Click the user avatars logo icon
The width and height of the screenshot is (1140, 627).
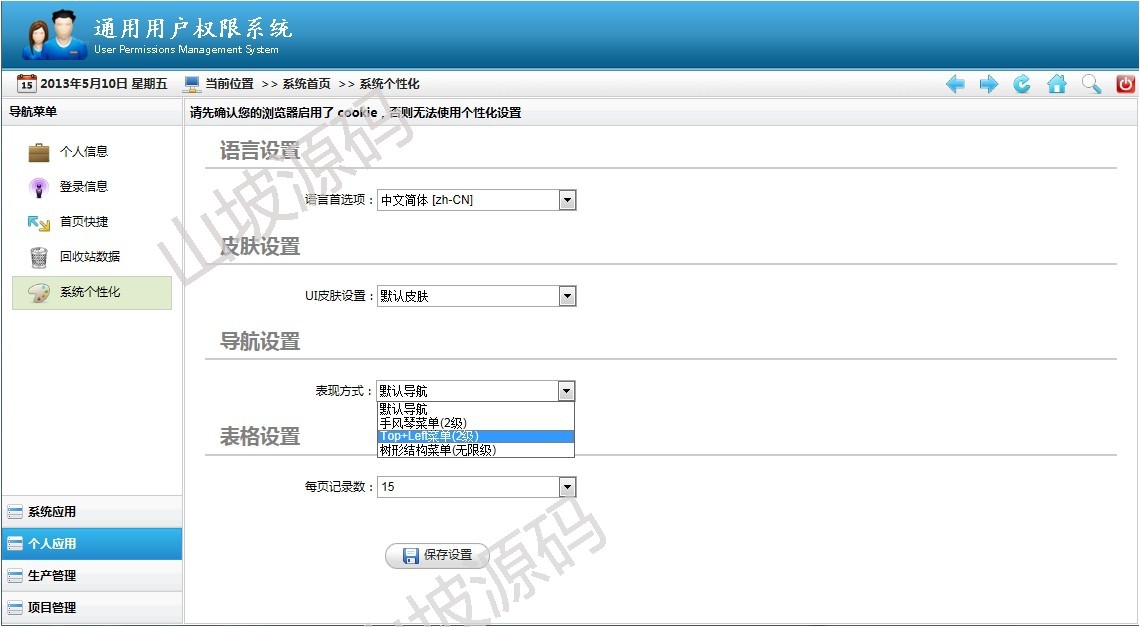pos(54,35)
